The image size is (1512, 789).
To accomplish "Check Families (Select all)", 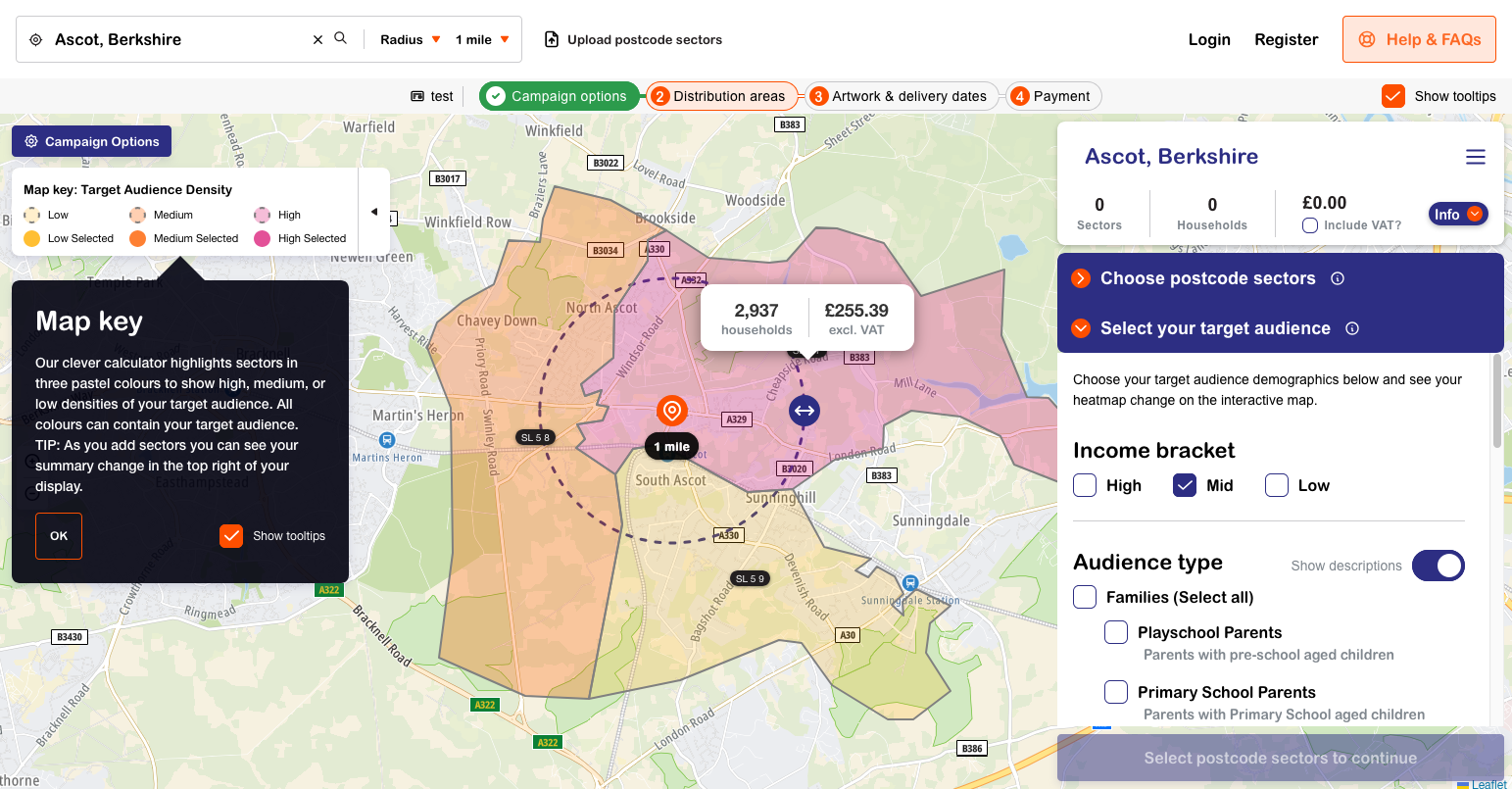I will coord(1085,597).
